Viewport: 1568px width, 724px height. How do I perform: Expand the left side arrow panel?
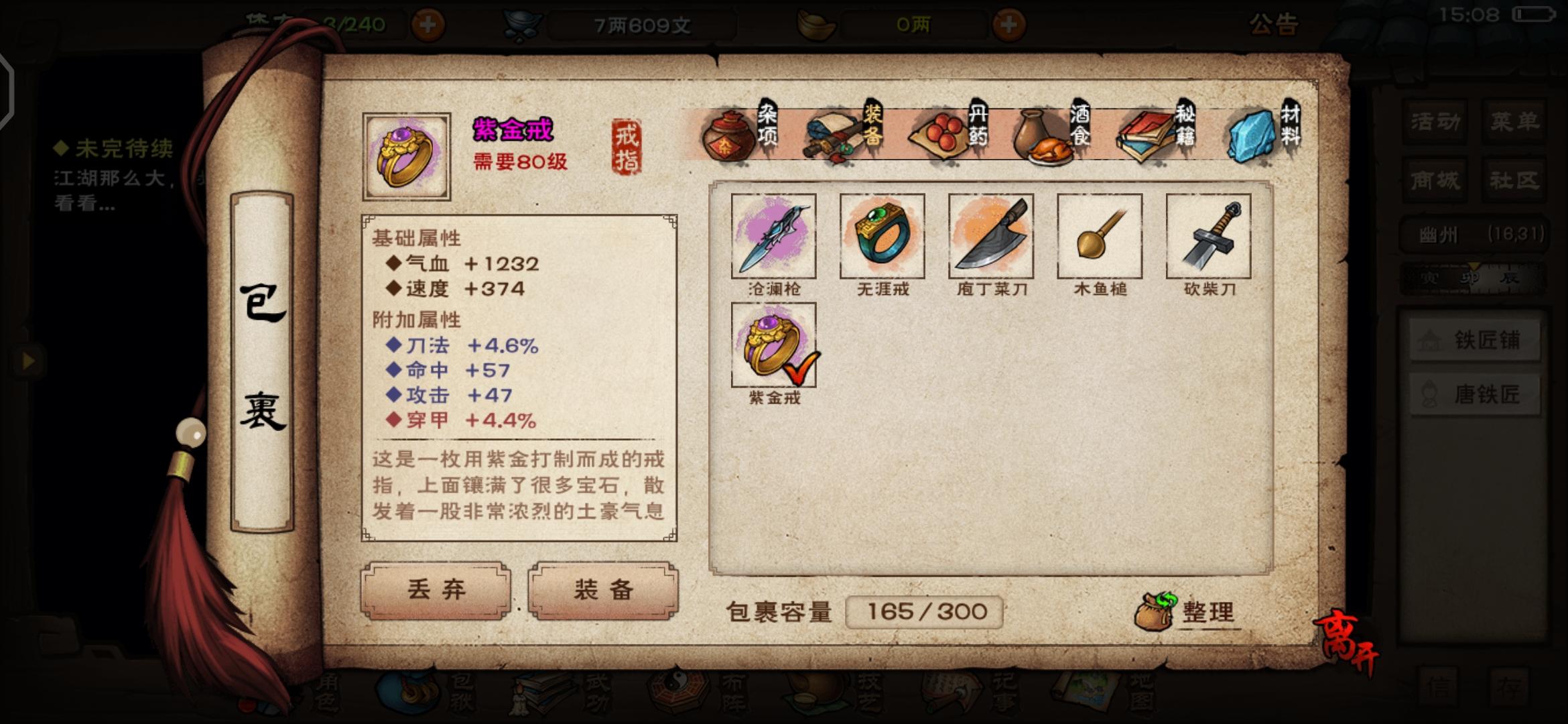(x=28, y=361)
